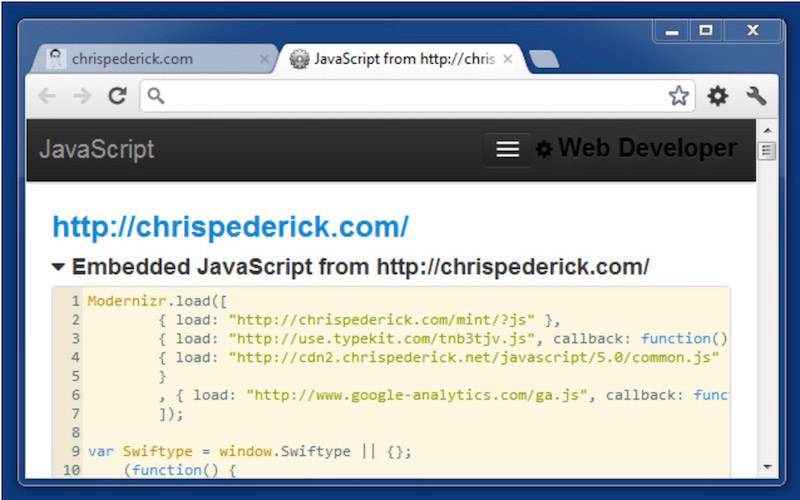The width and height of the screenshot is (800, 500).
Task: Click the chrispederick.com tab favicon
Action: (56, 59)
